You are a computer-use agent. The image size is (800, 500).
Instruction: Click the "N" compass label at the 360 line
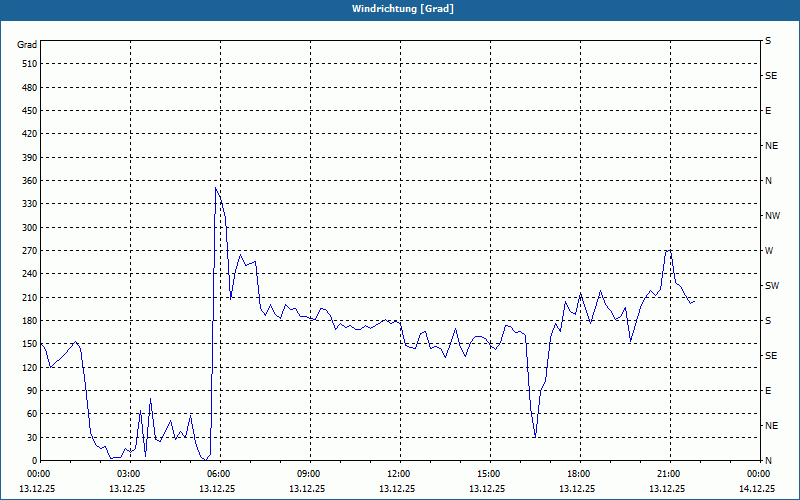click(x=768, y=181)
